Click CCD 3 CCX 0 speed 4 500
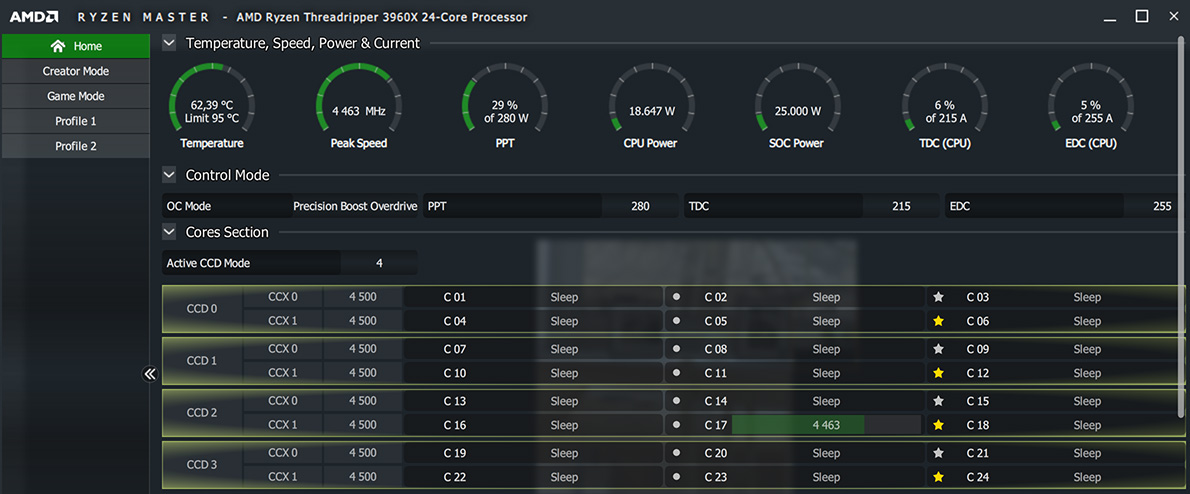Image resolution: width=1190 pixels, height=494 pixels. click(363, 453)
